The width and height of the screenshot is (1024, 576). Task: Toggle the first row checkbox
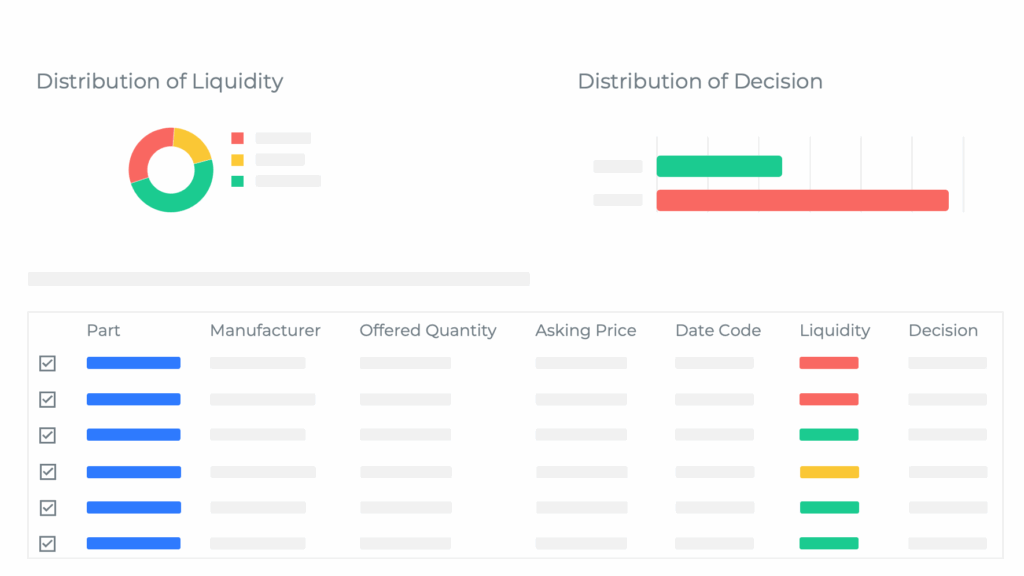(47, 363)
